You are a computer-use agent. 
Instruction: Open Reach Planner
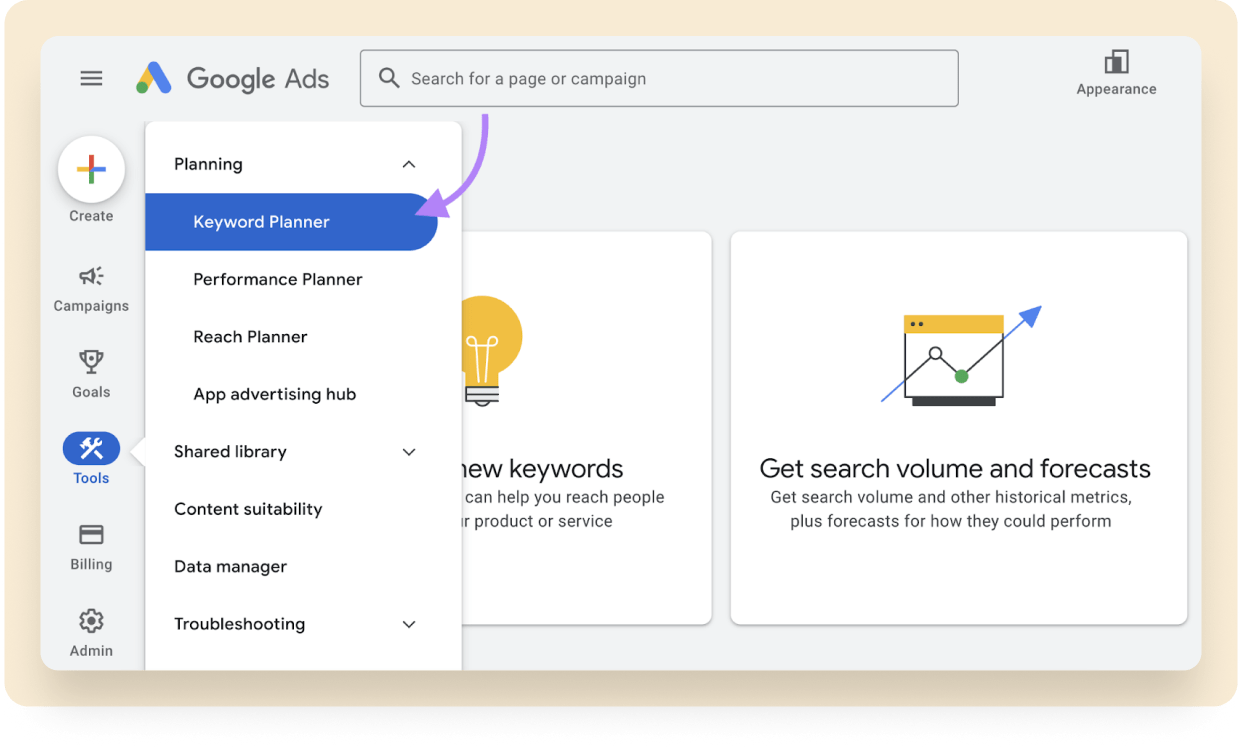coord(250,337)
